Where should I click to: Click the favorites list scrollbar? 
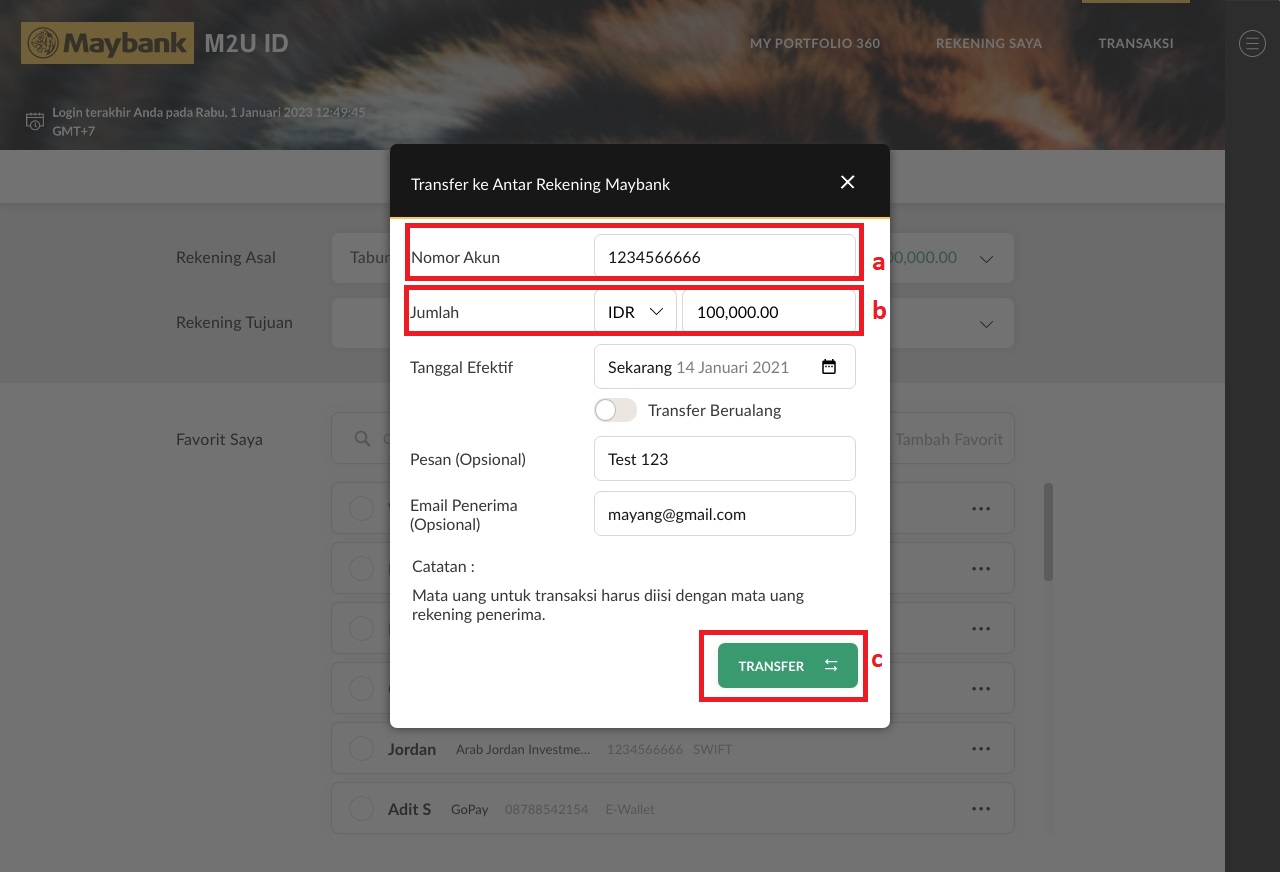[x=1048, y=532]
